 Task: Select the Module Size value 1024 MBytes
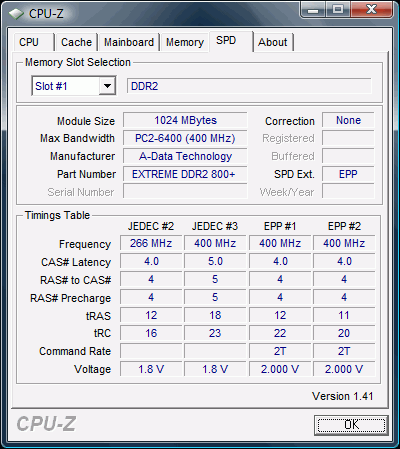click(x=185, y=120)
